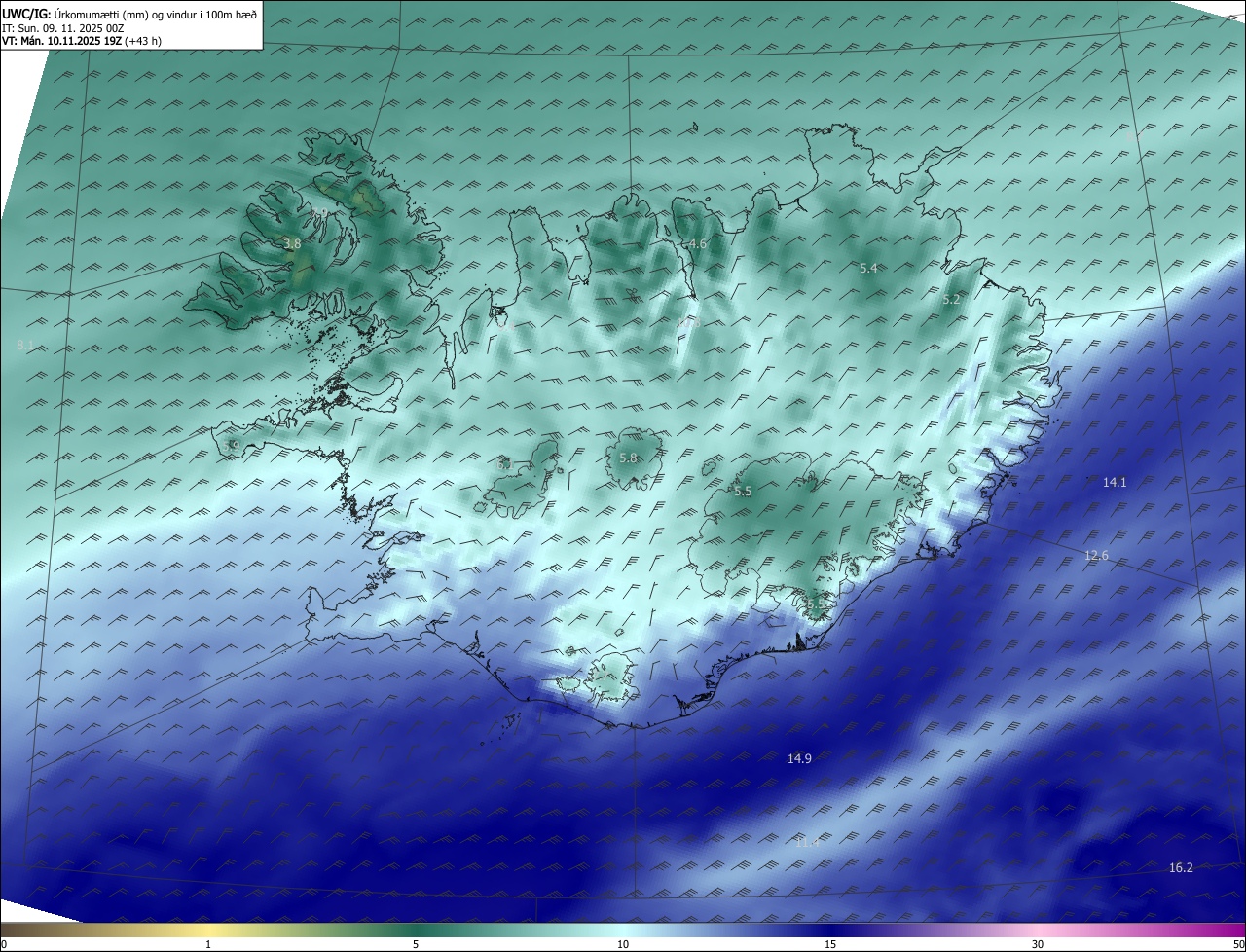Click the "IT: Sun. 09. 11. 2025 00Z" line
1246x952 pixels.
63,28
